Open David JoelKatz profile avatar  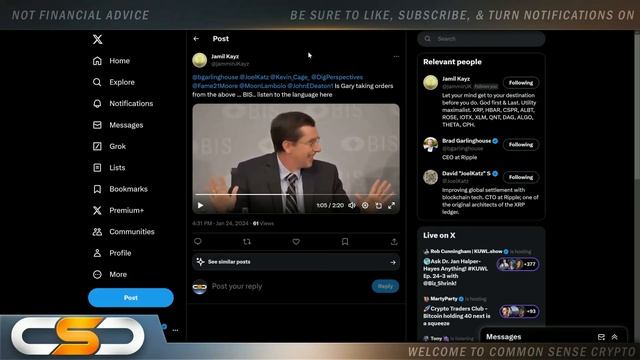(430, 177)
